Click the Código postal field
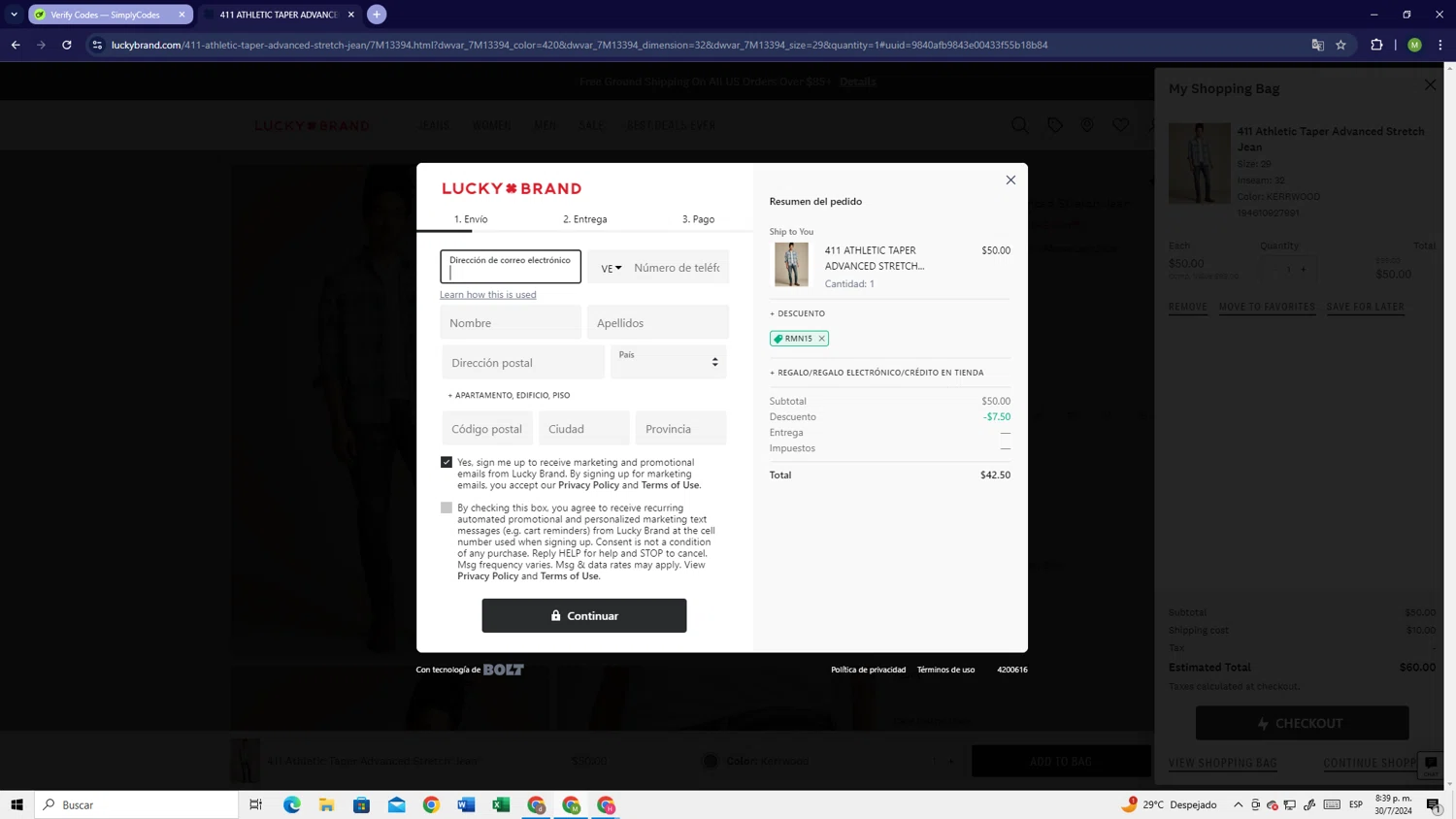Image resolution: width=1456 pixels, height=819 pixels. (487, 428)
